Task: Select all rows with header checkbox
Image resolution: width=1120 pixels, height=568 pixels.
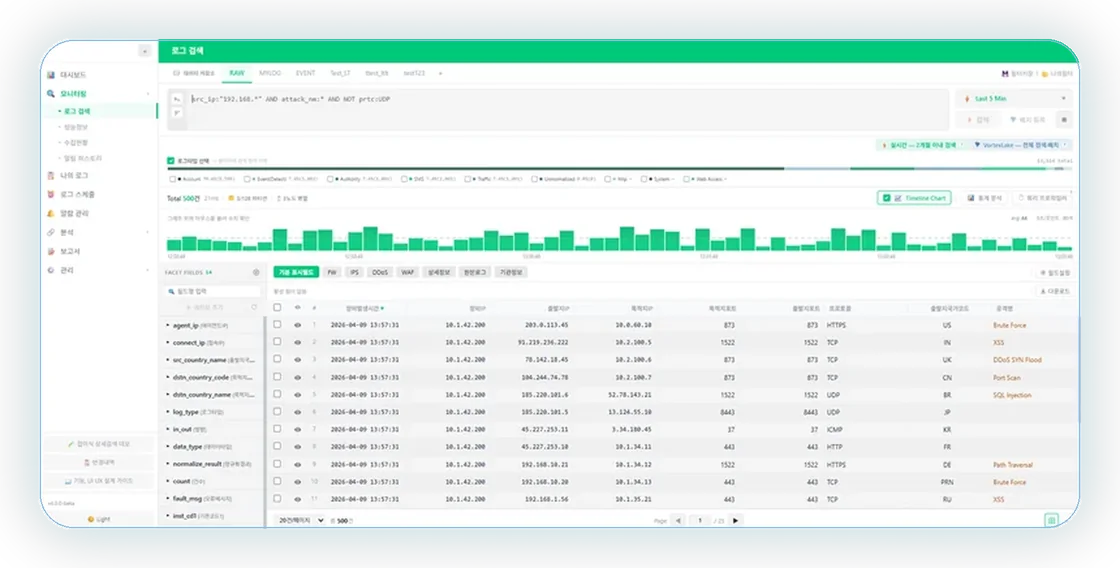Action: (277, 308)
